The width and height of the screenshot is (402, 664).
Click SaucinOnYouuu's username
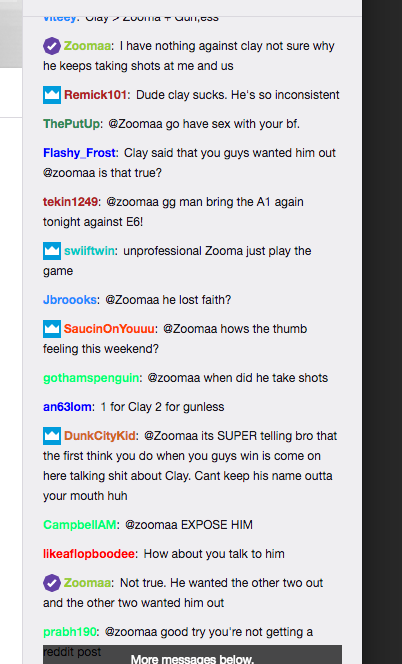click(x=109, y=329)
